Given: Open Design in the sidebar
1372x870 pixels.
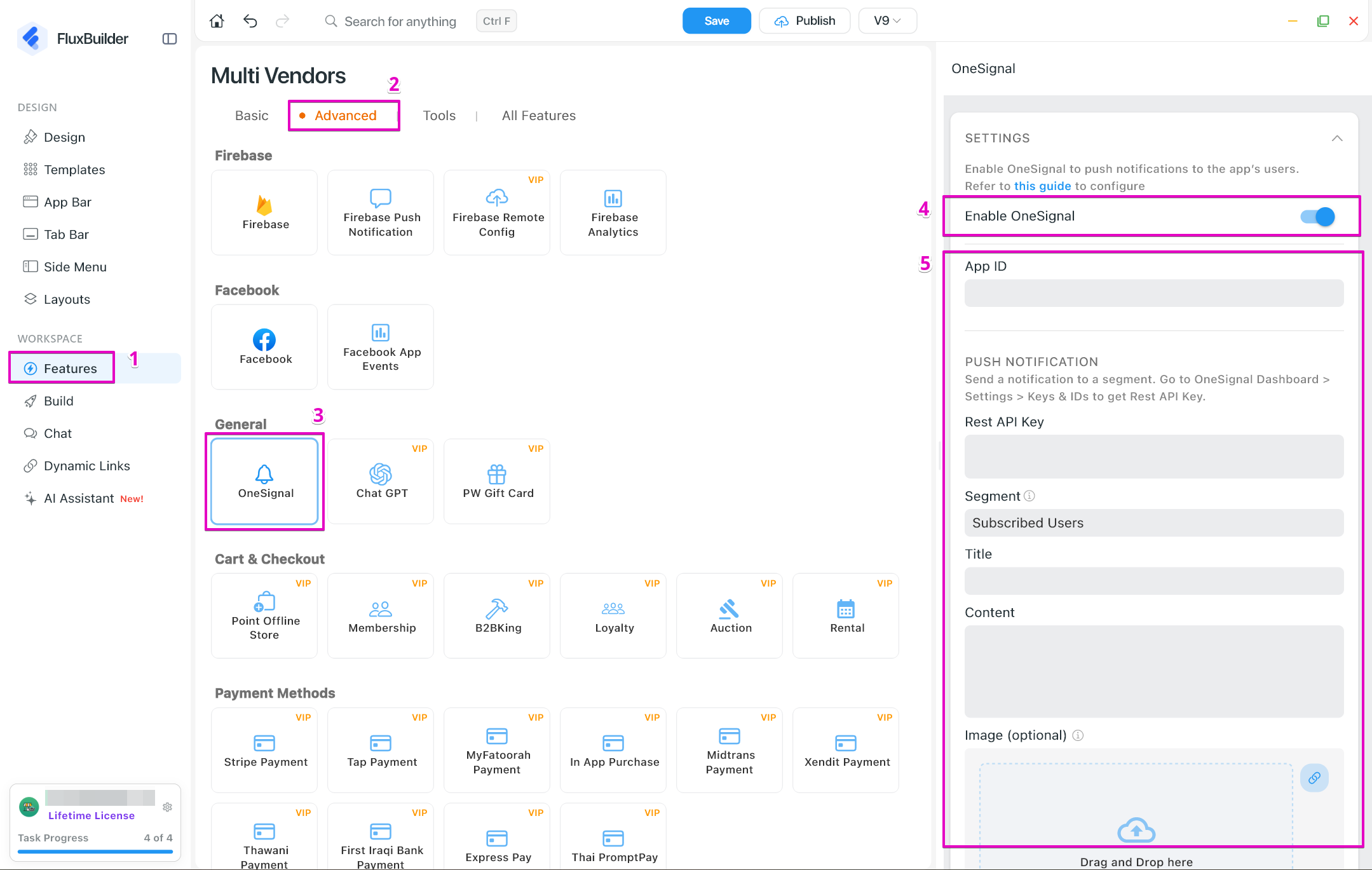Looking at the screenshot, I should click(x=64, y=137).
